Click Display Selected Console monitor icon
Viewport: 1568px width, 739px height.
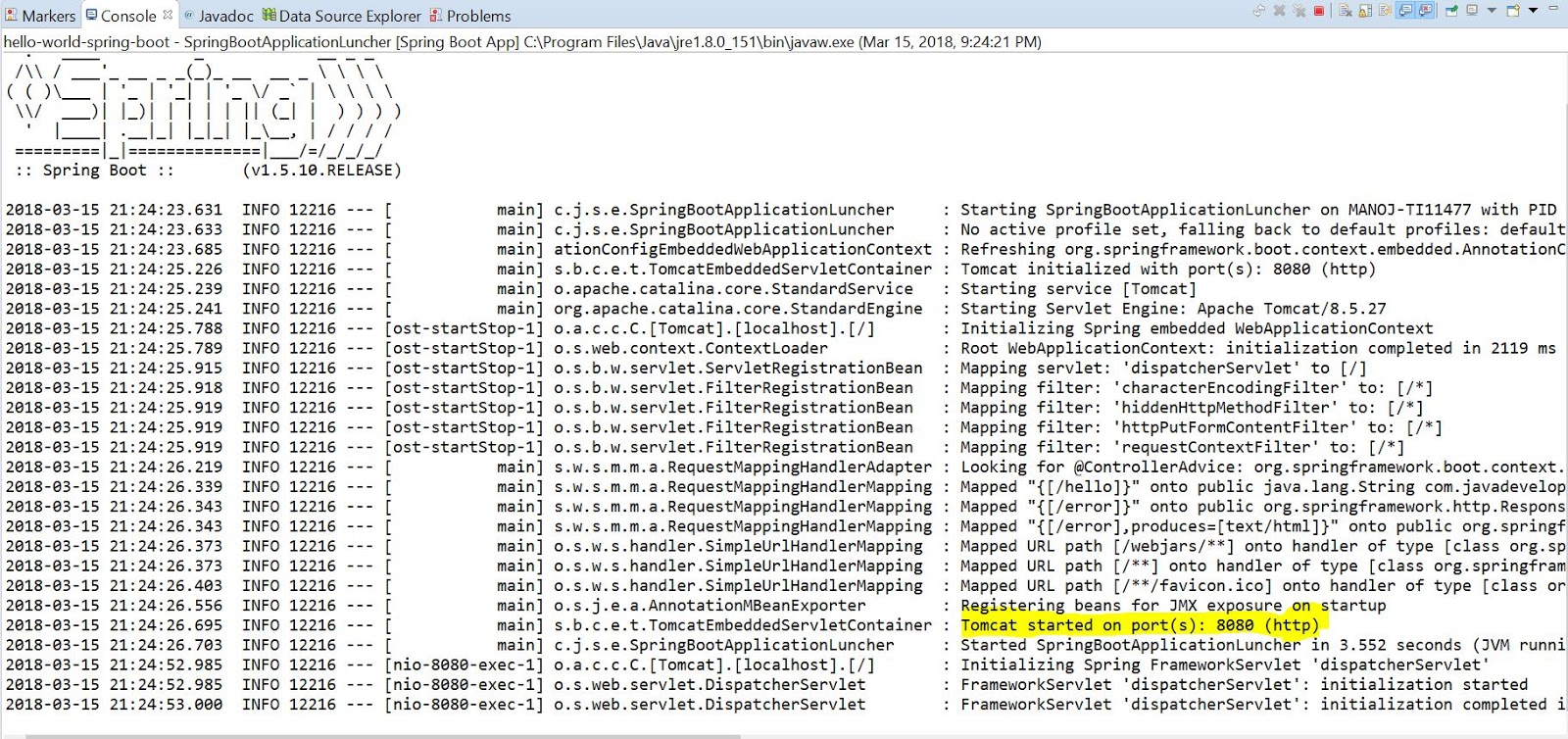click(1472, 11)
